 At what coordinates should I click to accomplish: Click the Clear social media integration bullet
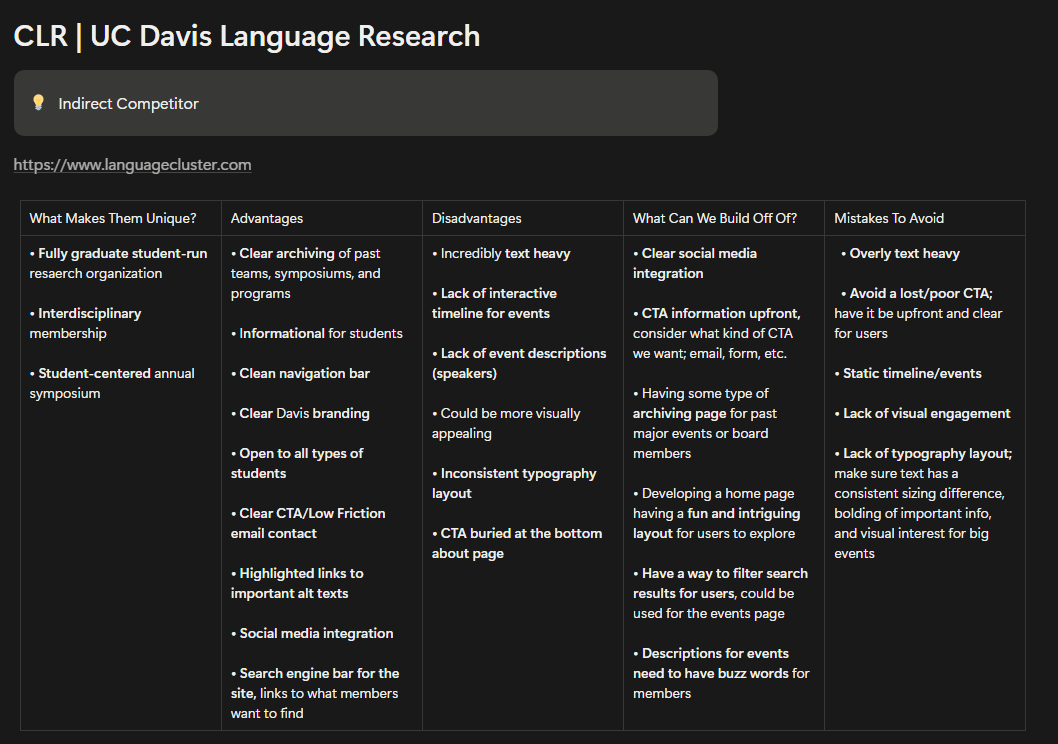[695, 263]
